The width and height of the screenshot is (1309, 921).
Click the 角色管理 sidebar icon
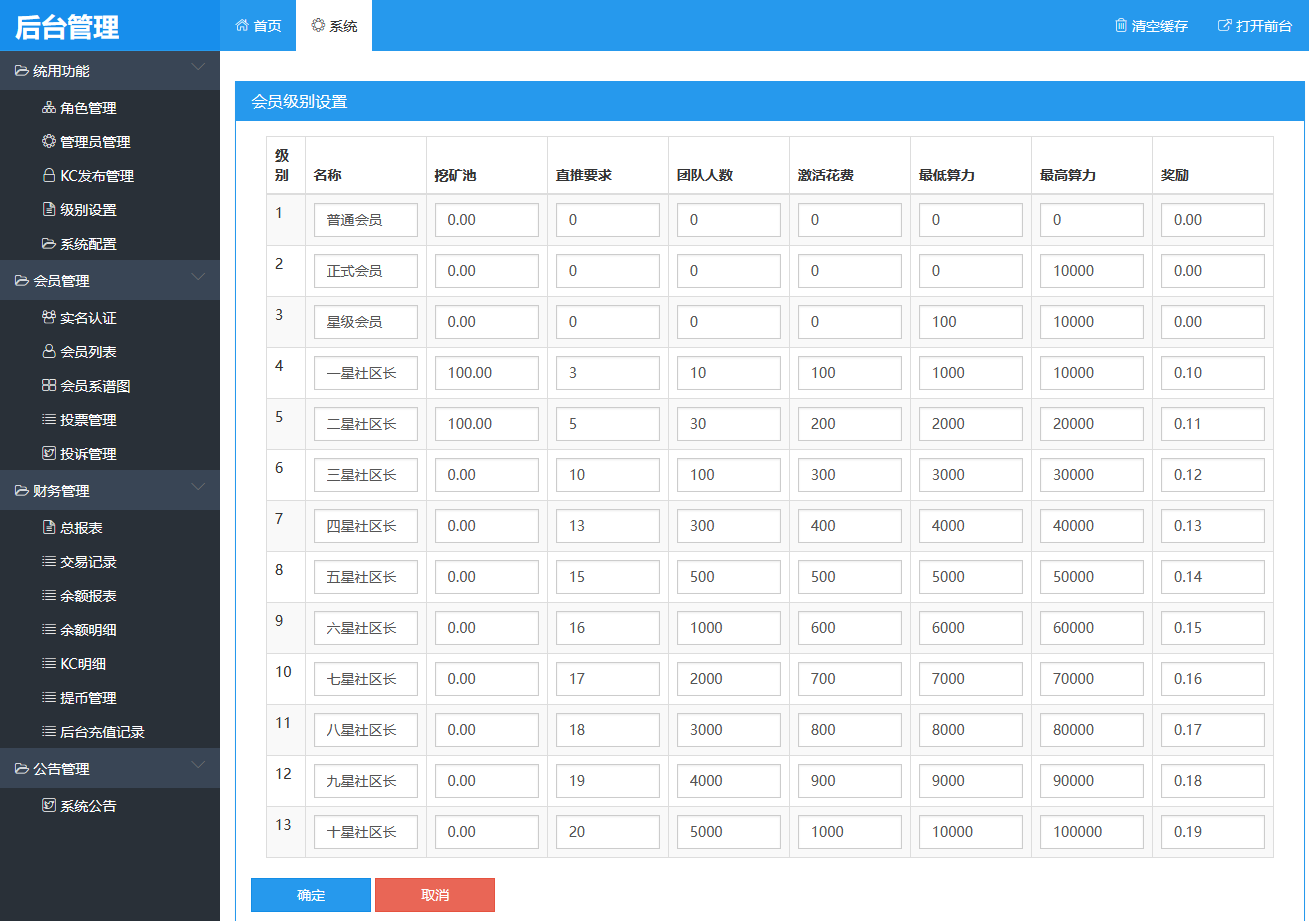48,108
